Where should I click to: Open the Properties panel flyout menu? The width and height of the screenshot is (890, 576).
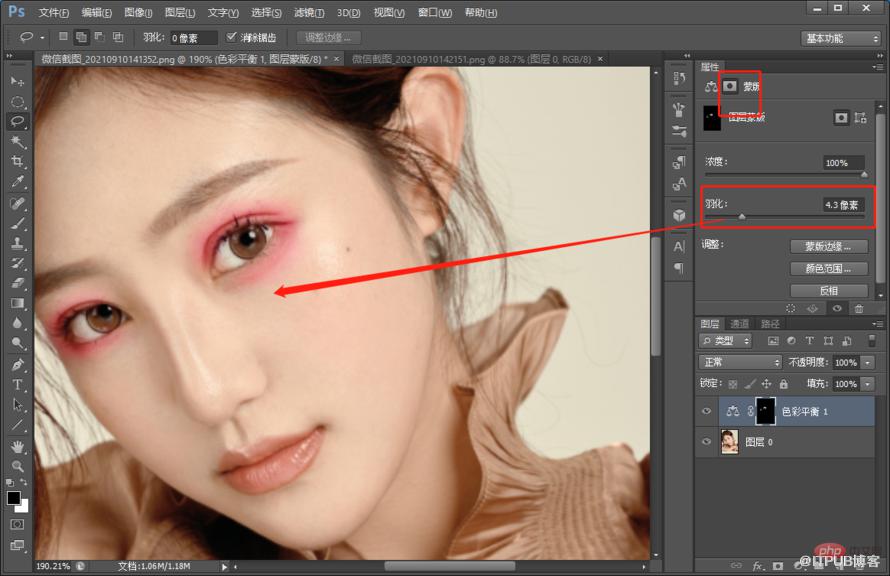877,67
